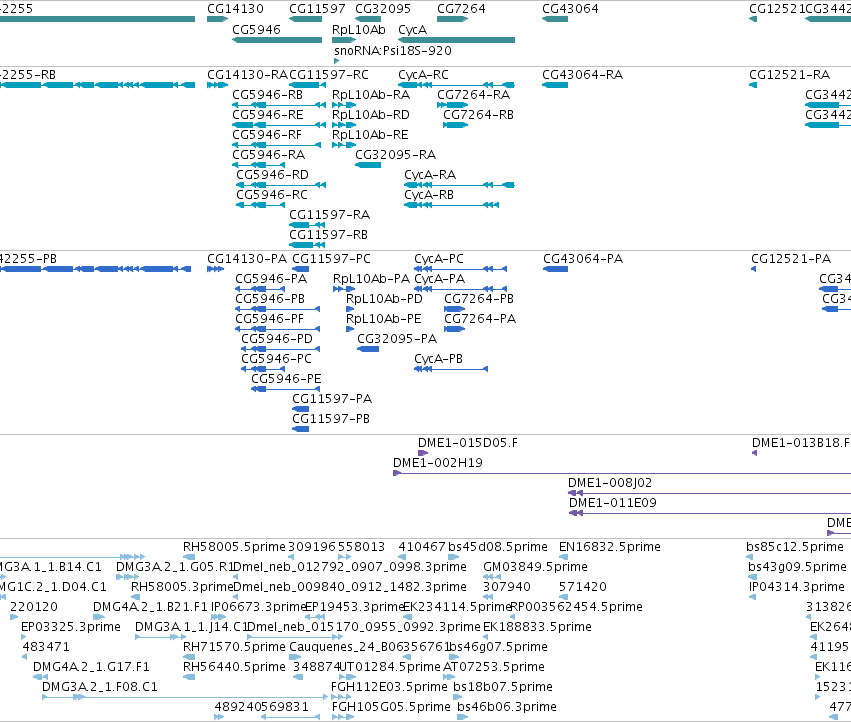Click EST FGH105G05.5prime
Viewport: 851px width, 722px height.
(391, 707)
